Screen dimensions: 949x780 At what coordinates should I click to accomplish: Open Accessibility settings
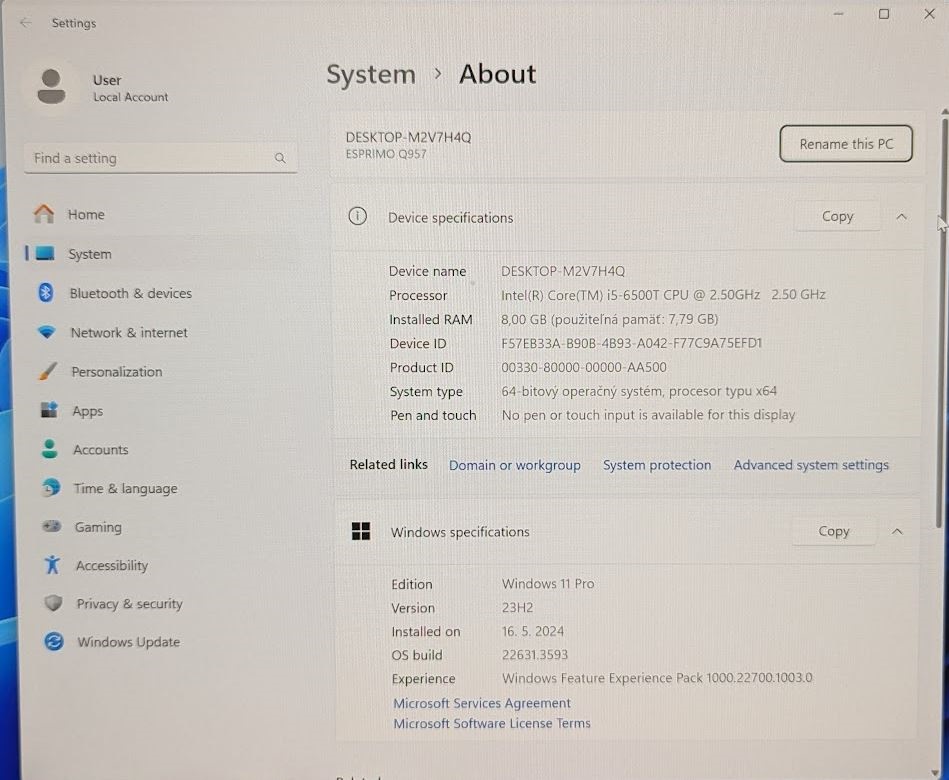110,565
